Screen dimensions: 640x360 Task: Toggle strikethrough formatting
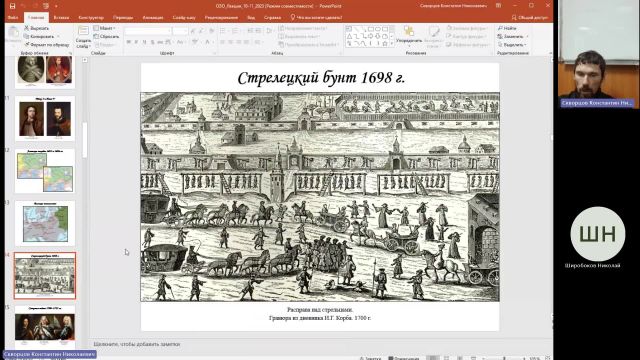160,42
